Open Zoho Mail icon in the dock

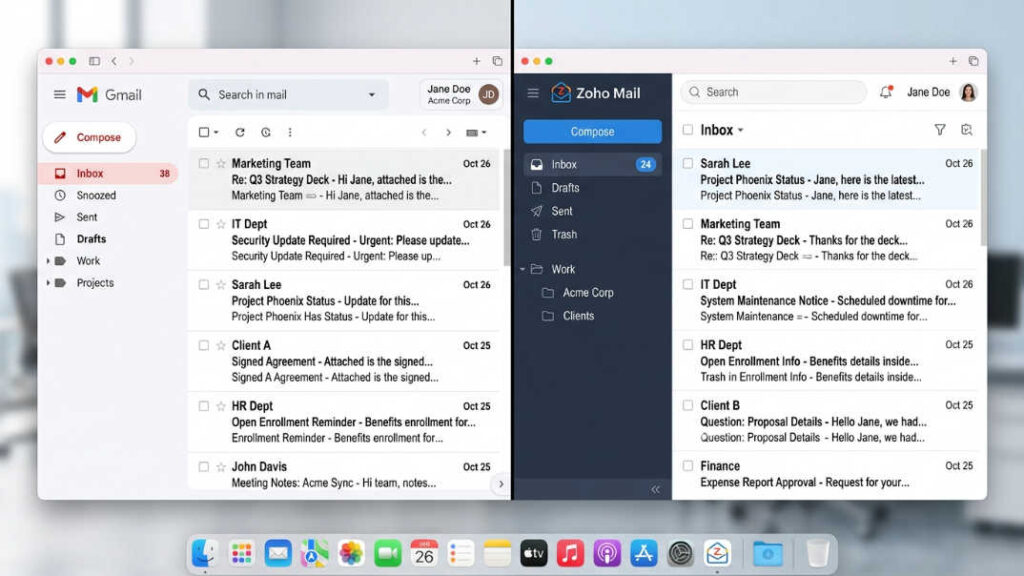pos(717,554)
